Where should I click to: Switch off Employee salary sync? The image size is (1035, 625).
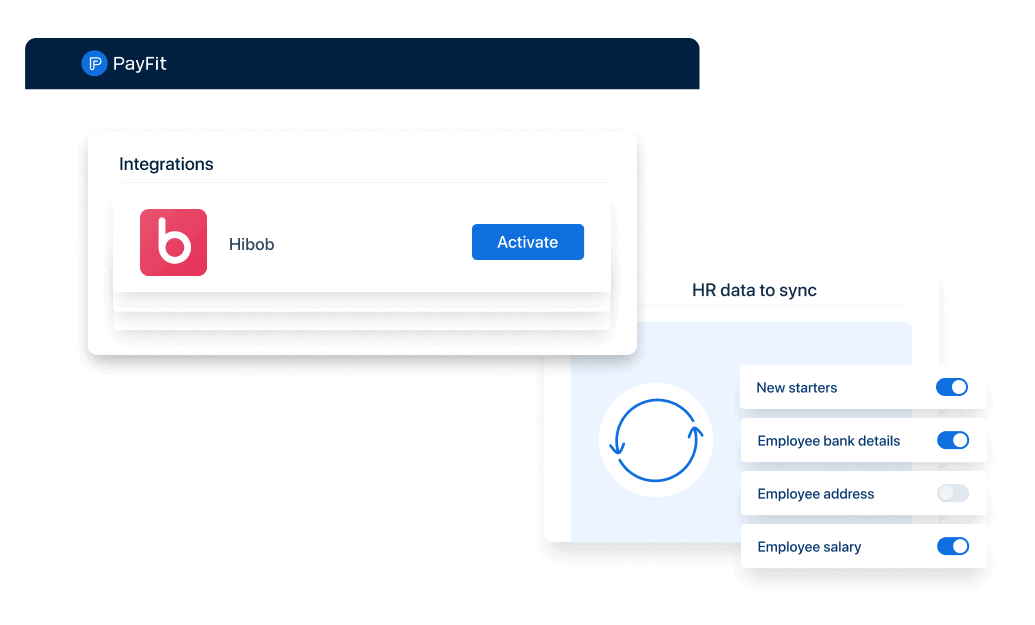952,546
